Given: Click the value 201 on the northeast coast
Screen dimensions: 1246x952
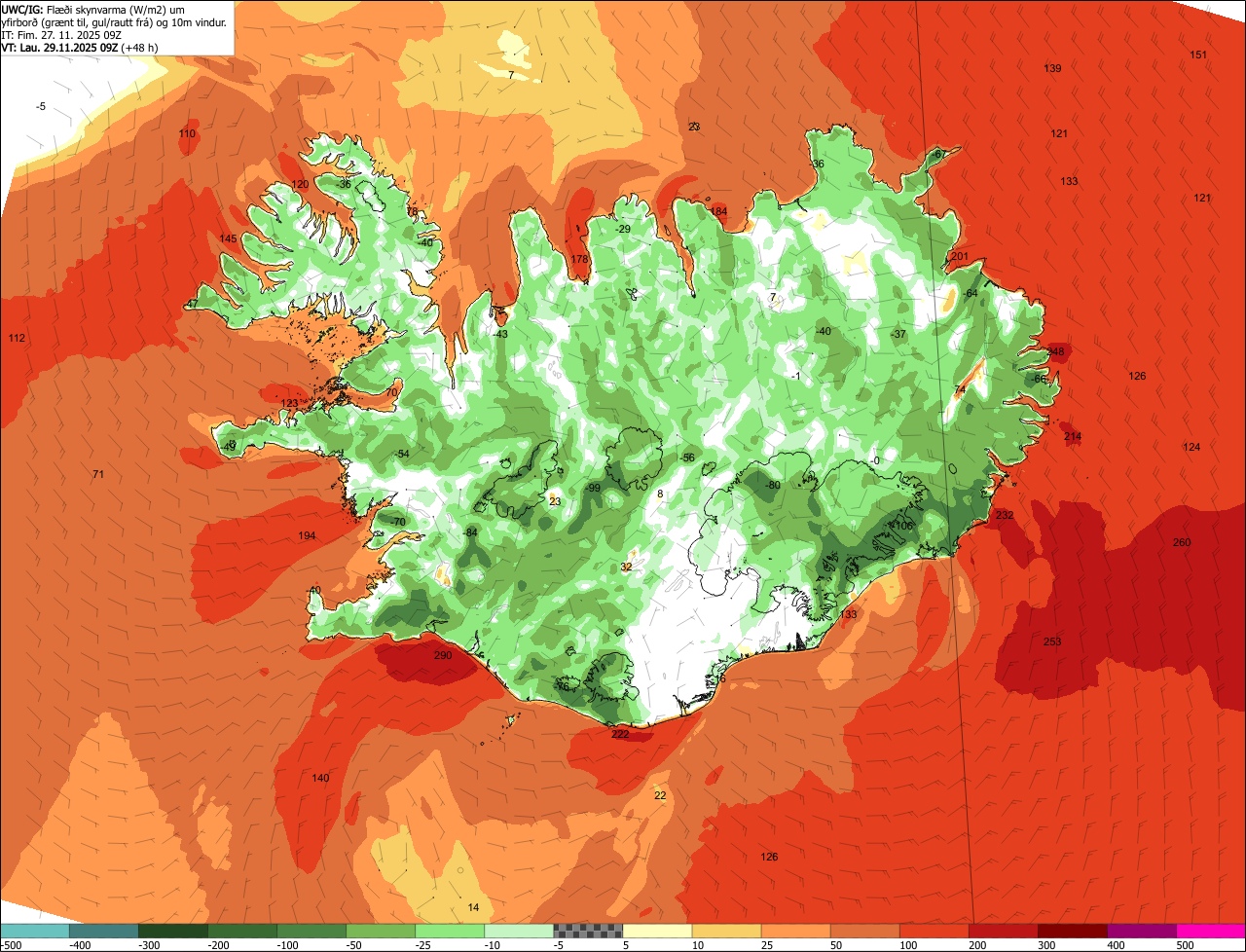Looking at the screenshot, I should (960, 256).
